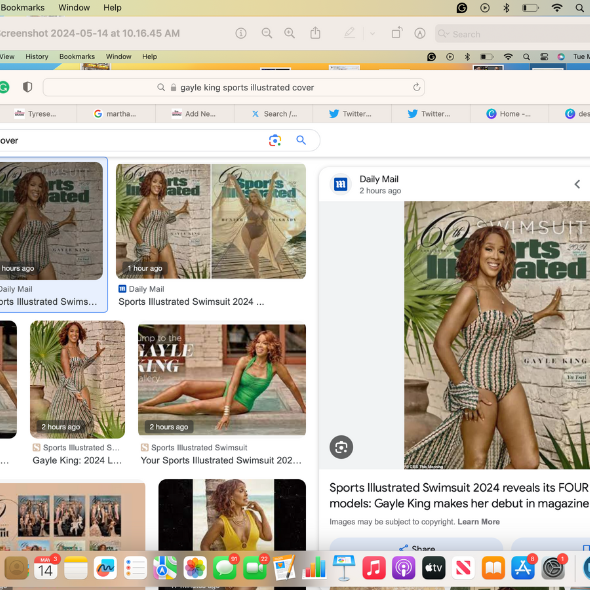Screen dimensions: 590x590
Task: Switch to the martha... Google tab
Action: coord(116,114)
